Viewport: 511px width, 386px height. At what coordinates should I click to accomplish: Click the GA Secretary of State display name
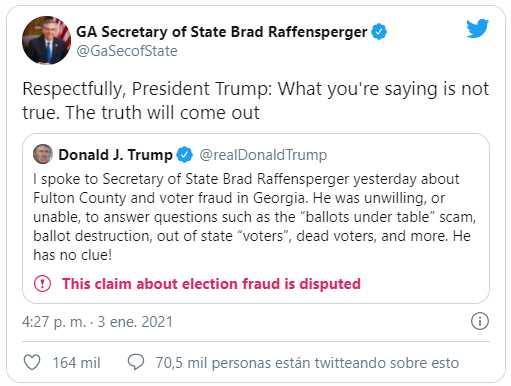[222, 32]
